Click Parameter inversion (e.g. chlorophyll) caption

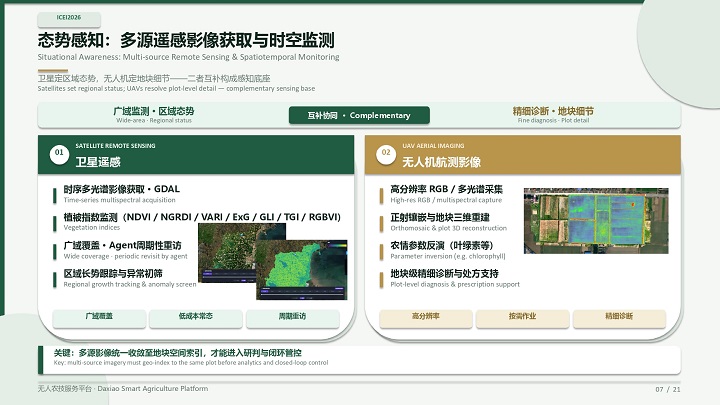pyautogui.click(x=448, y=256)
